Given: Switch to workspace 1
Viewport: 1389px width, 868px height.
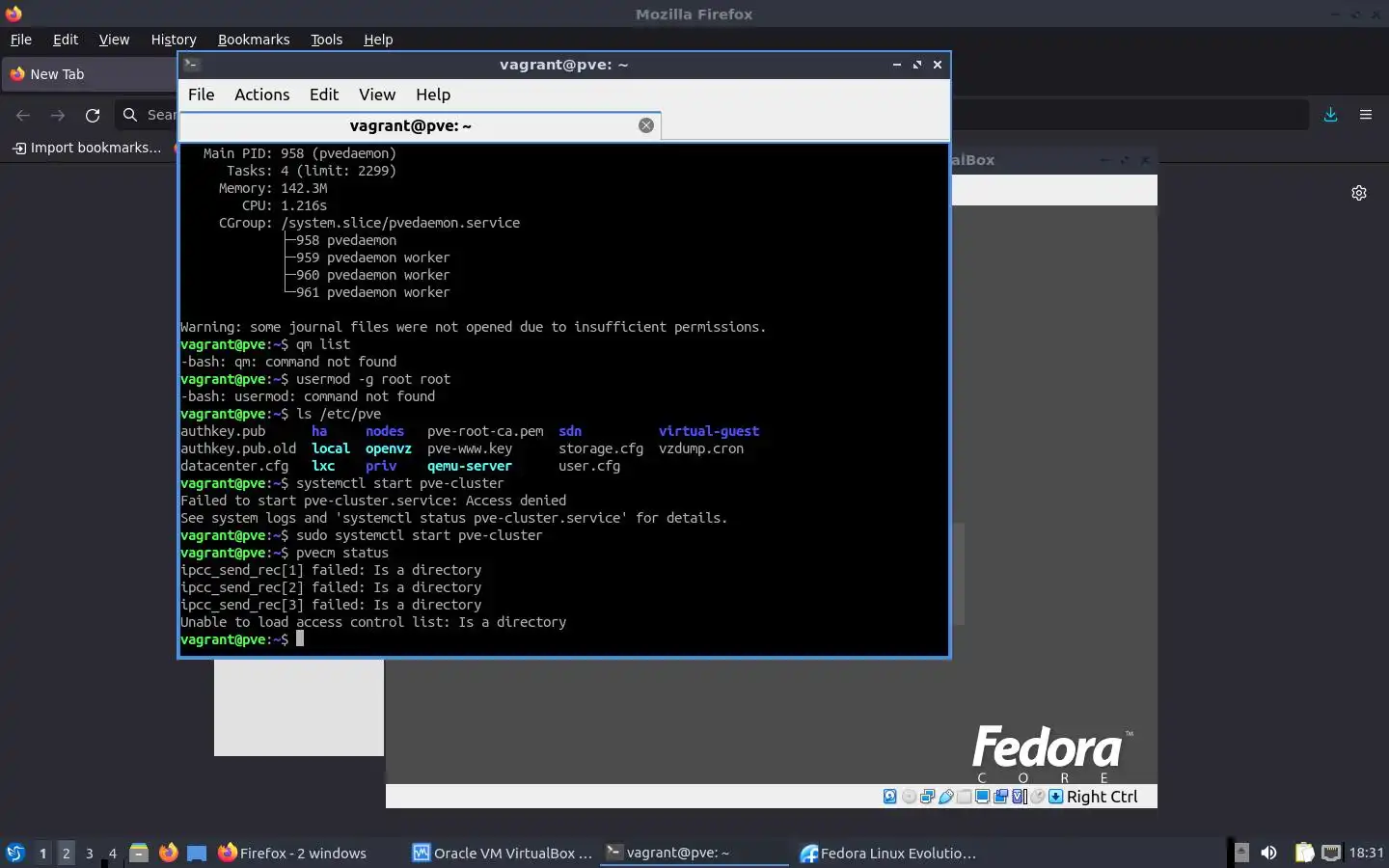Looking at the screenshot, I should [42, 854].
